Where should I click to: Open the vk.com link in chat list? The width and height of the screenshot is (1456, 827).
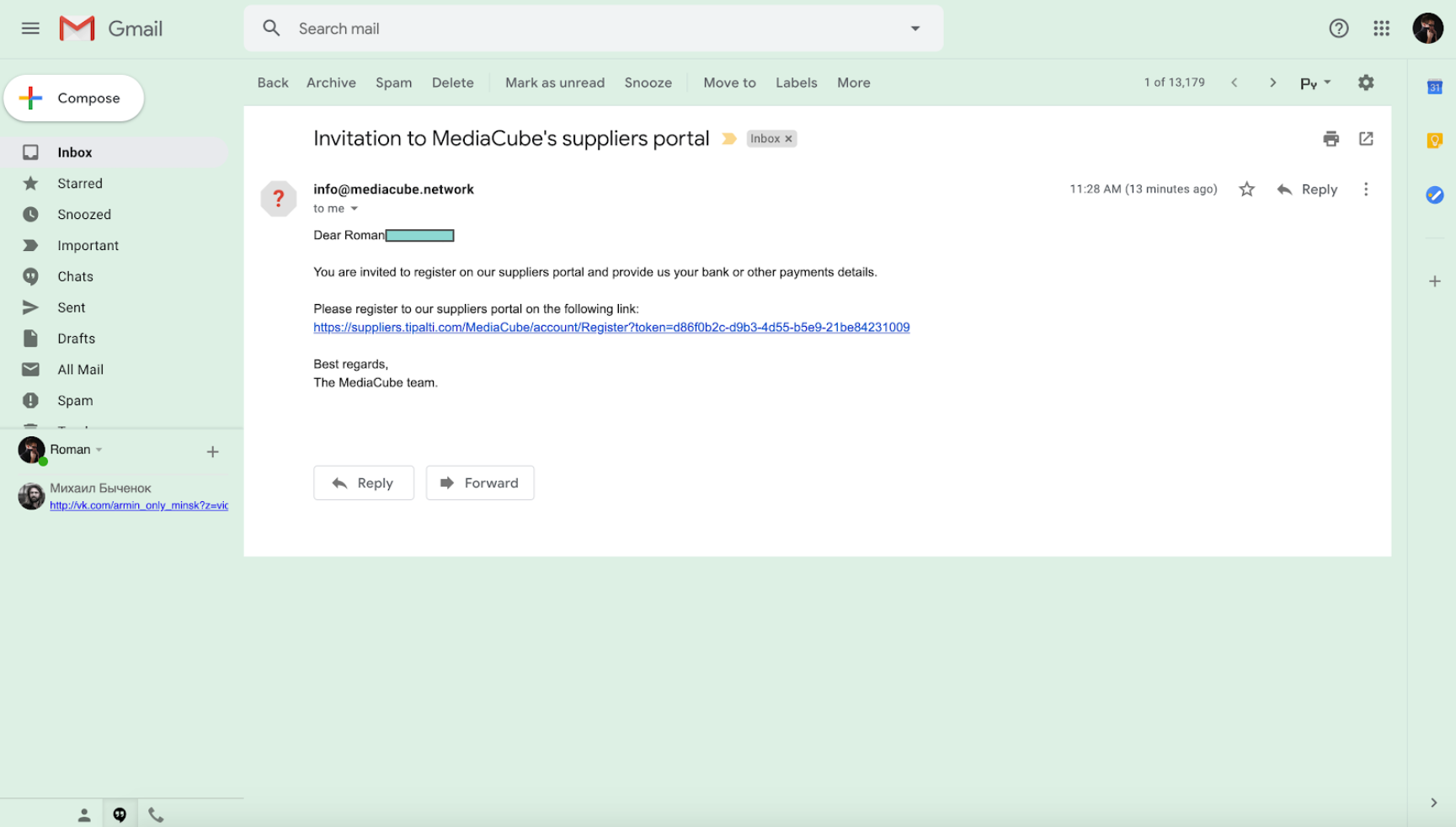pyautogui.click(x=139, y=505)
